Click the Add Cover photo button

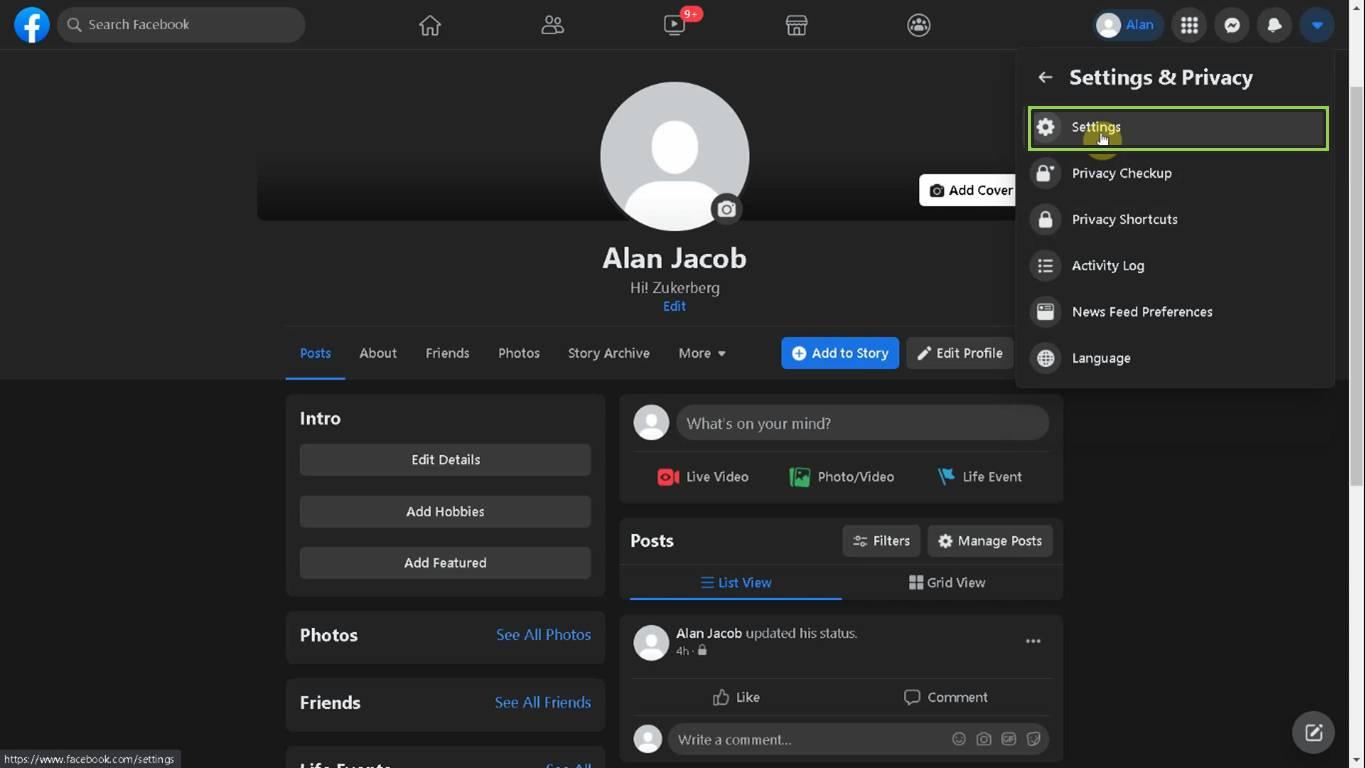click(968, 190)
